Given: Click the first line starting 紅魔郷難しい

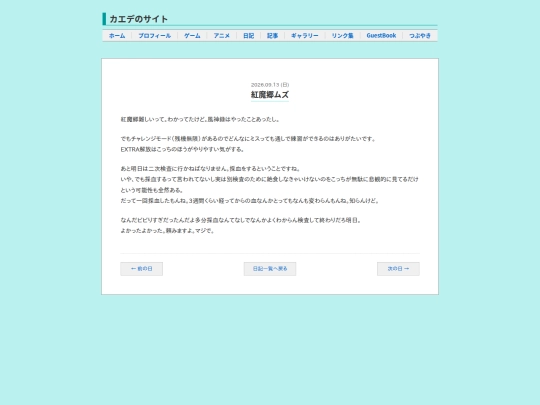Looking at the screenshot, I should click(x=200, y=120).
